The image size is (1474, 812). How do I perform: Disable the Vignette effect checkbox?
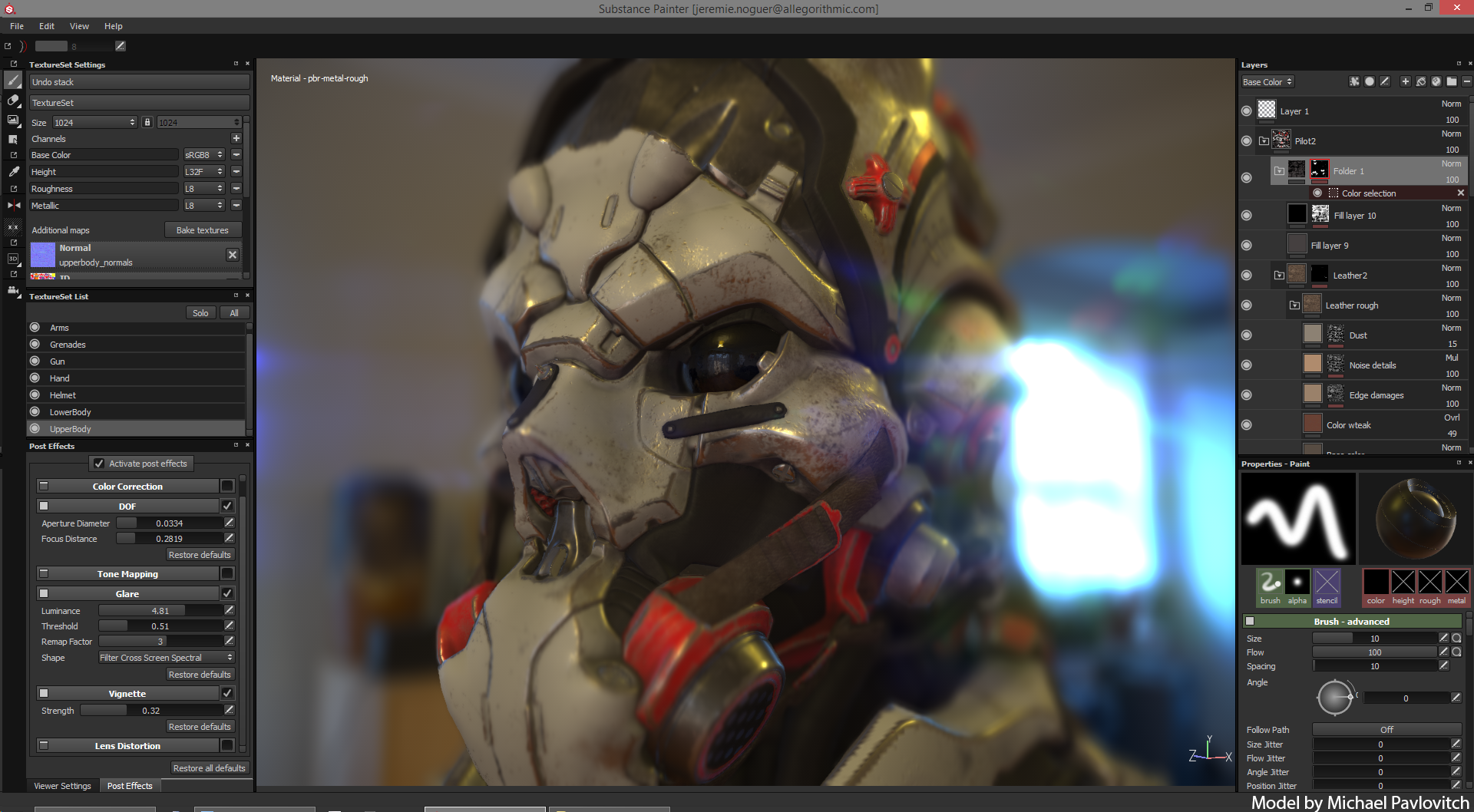point(227,693)
